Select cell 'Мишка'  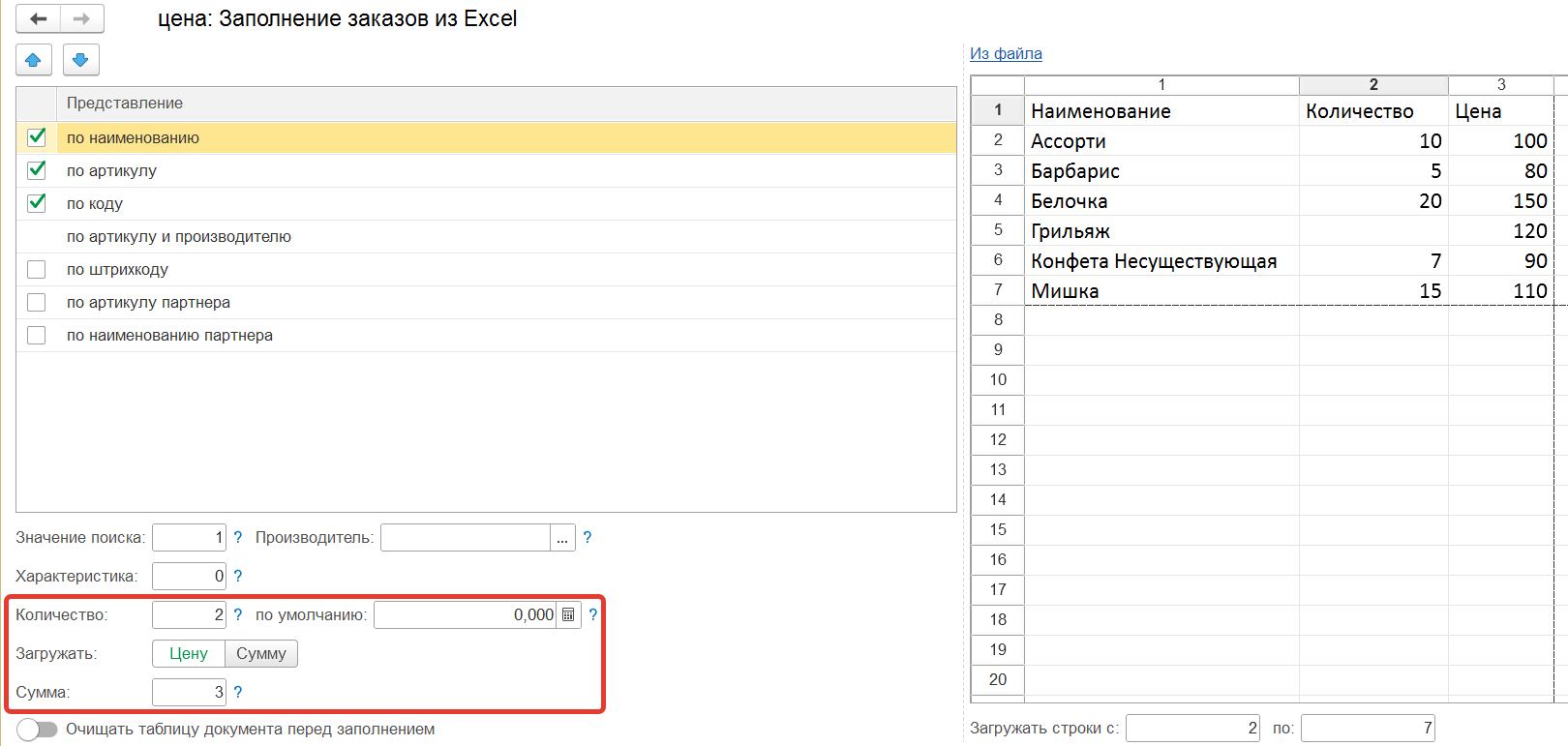1161,291
